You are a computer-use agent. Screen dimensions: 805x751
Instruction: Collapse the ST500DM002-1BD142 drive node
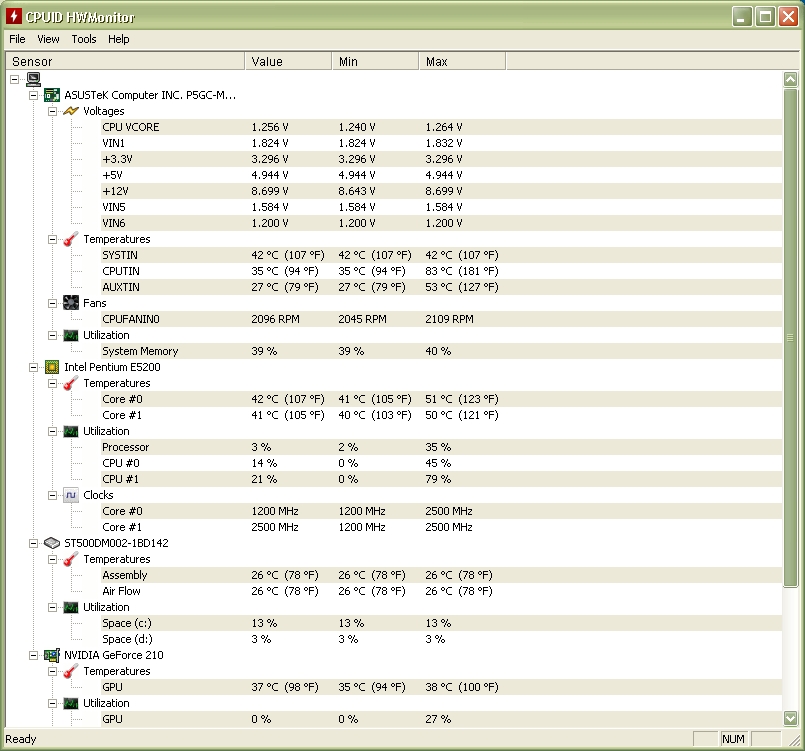point(33,543)
